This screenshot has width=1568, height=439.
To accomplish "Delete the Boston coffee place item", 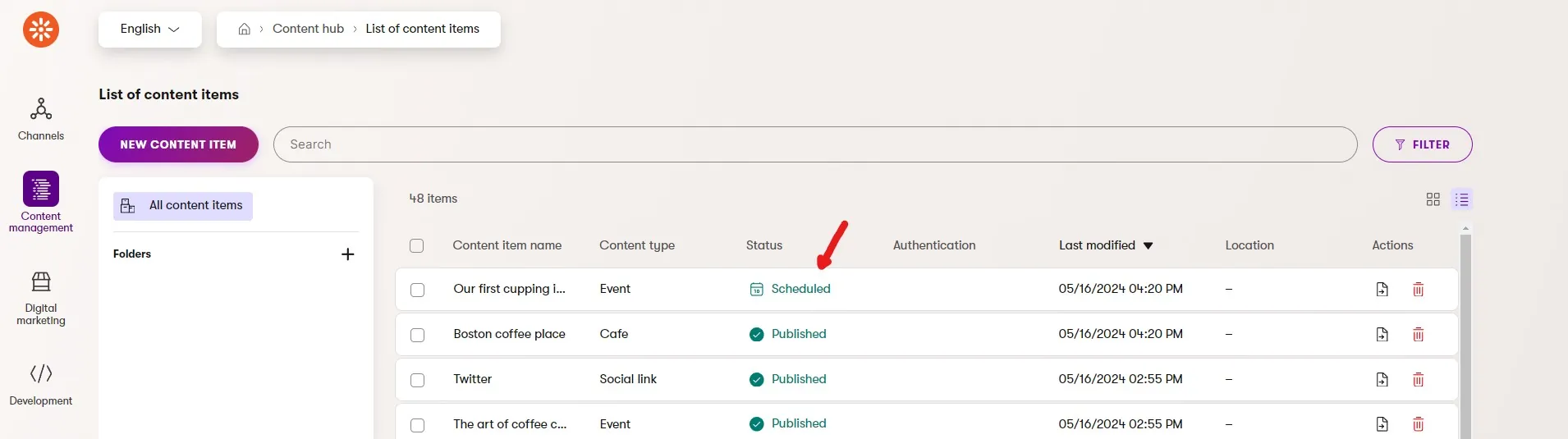I will coord(1418,334).
